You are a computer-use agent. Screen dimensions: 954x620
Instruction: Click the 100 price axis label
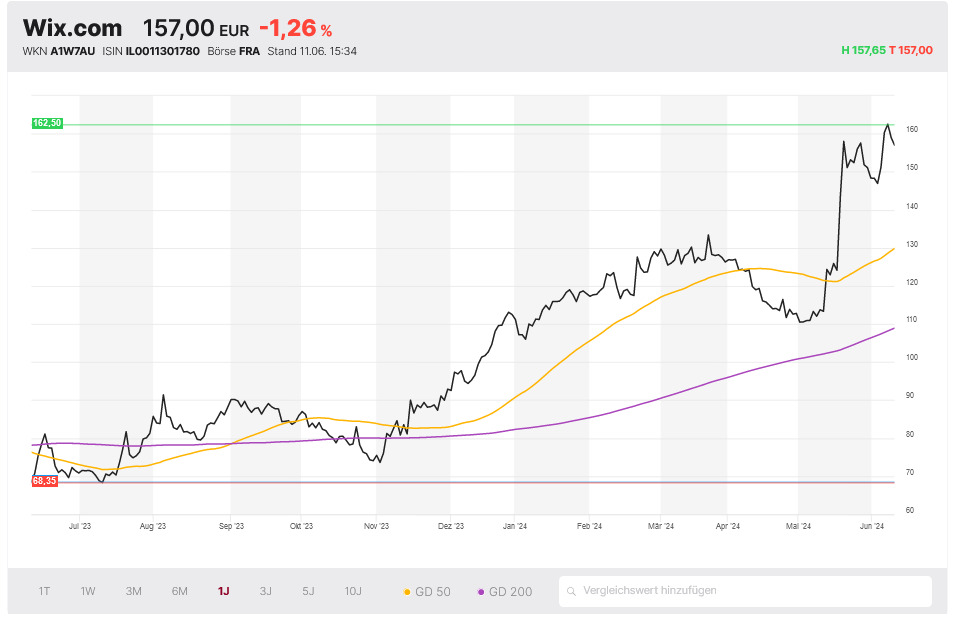point(911,357)
